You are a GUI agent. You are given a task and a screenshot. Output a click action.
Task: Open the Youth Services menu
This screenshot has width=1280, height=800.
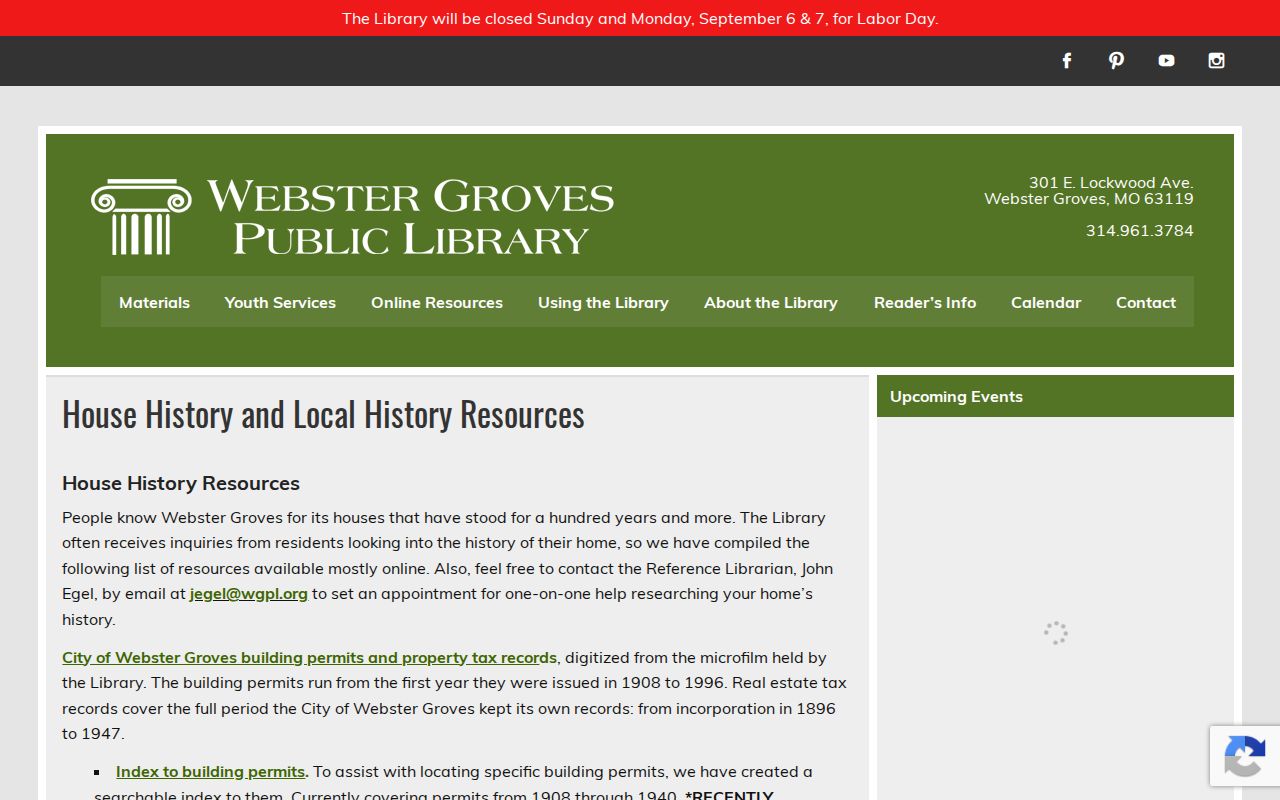point(280,302)
